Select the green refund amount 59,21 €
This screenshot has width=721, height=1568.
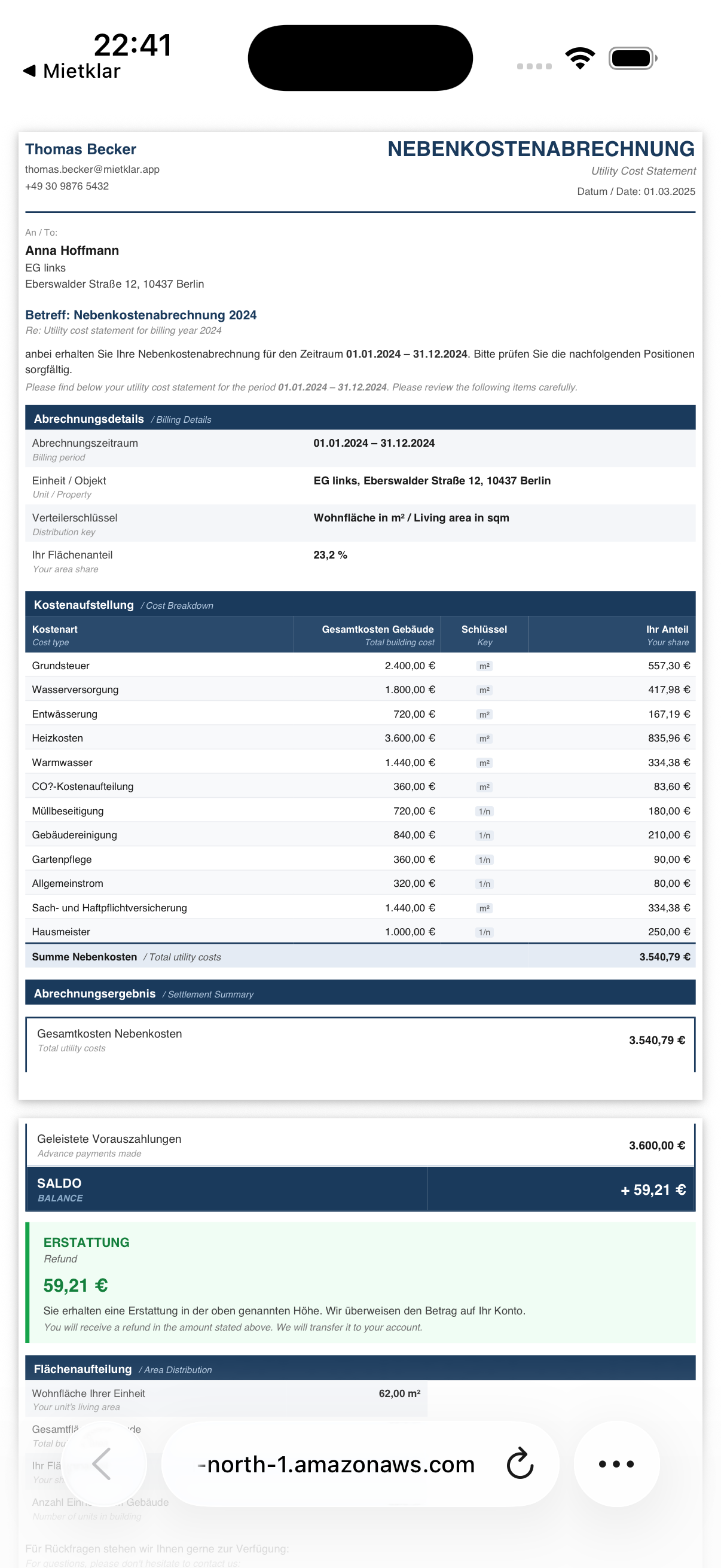tap(75, 1286)
